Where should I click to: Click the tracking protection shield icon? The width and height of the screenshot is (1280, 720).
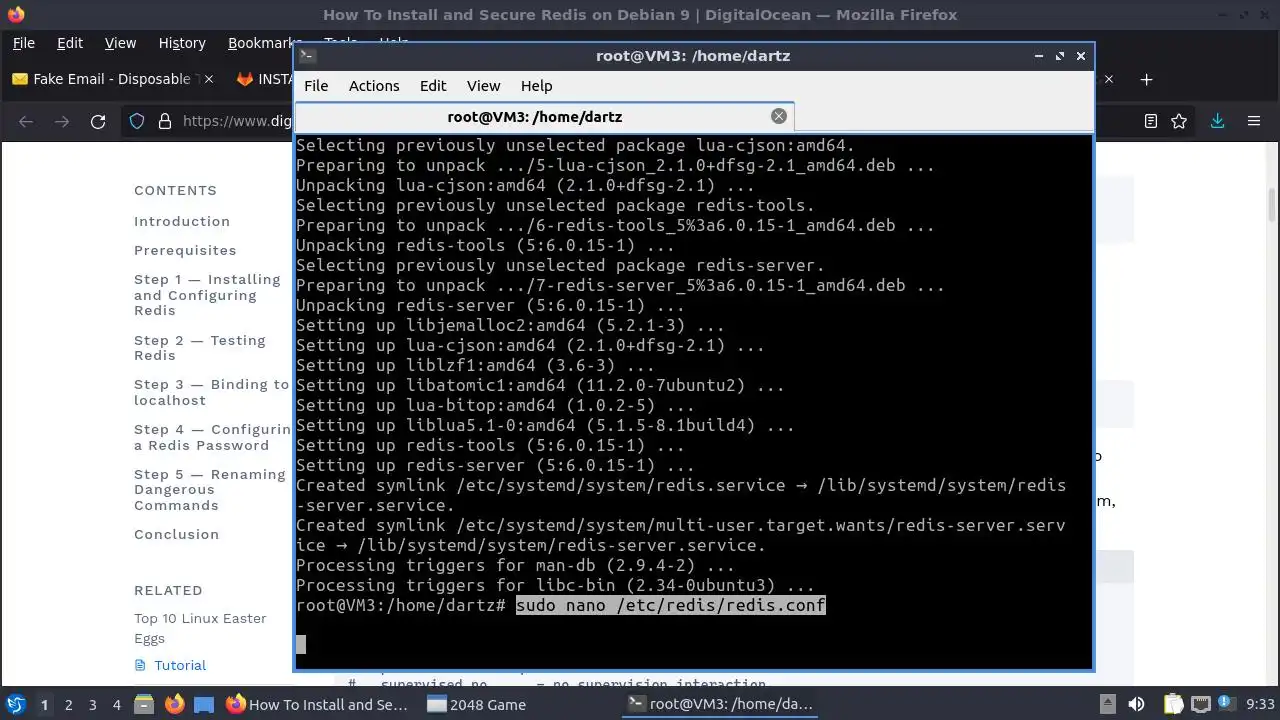pos(137,121)
